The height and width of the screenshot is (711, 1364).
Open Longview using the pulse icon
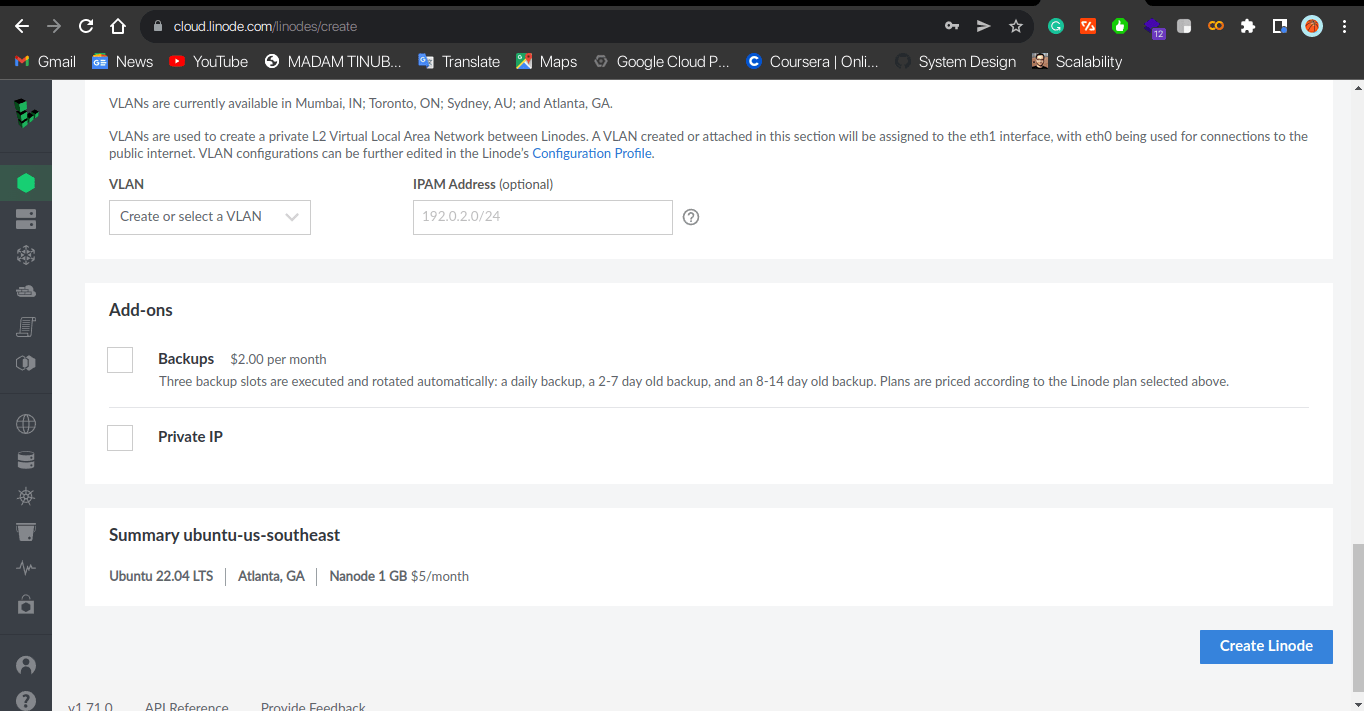26,567
